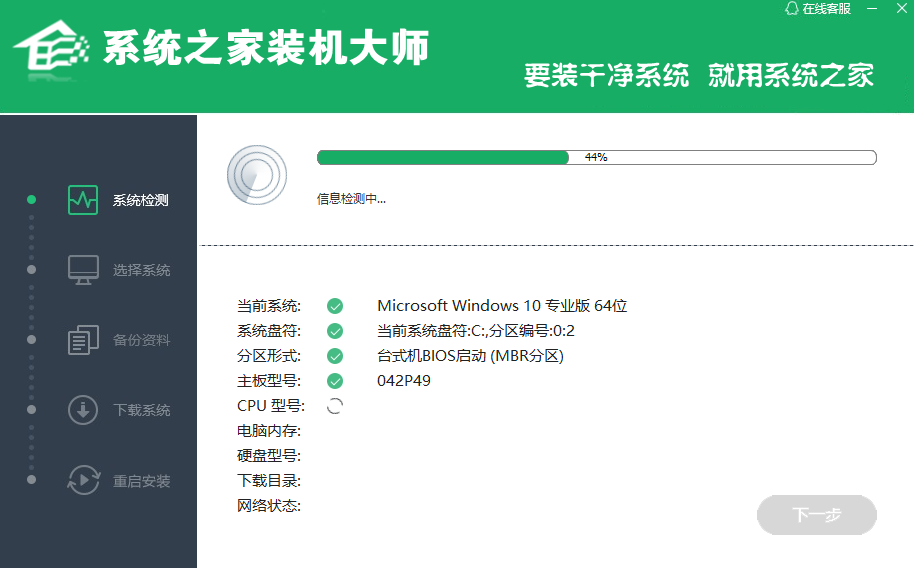Open the 备份资料 documents icon
914x568 pixels.
click(83, 340)
